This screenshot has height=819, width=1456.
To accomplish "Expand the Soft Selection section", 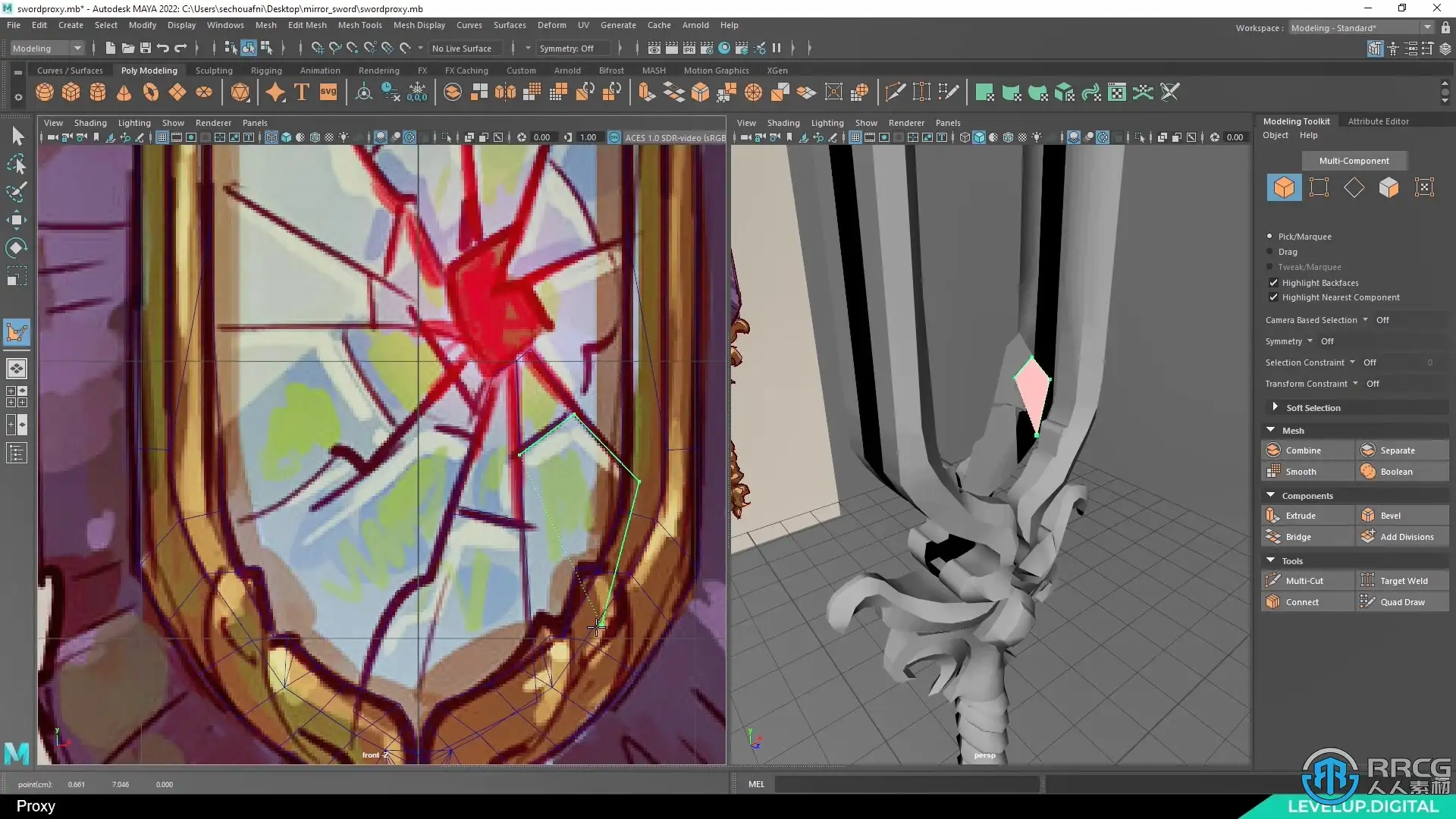I will (1275, 408).
